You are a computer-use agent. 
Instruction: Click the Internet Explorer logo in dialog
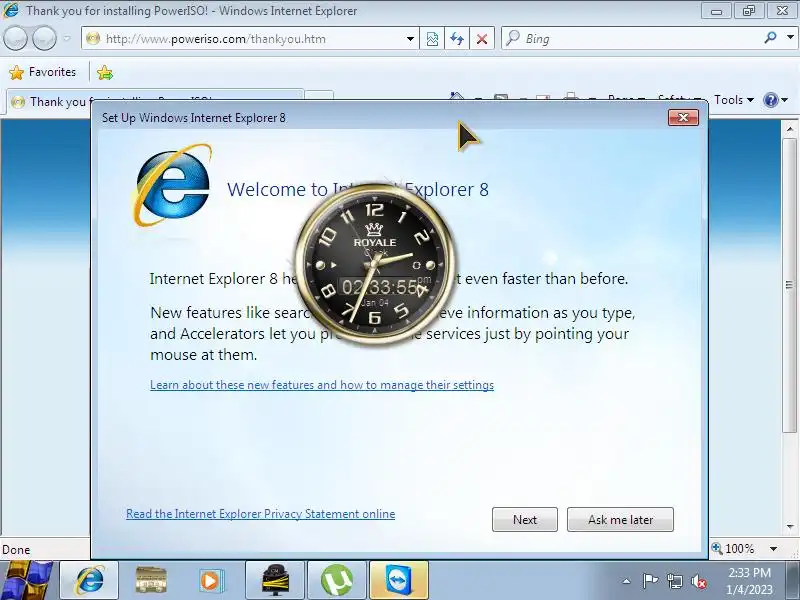coord(172,184)
